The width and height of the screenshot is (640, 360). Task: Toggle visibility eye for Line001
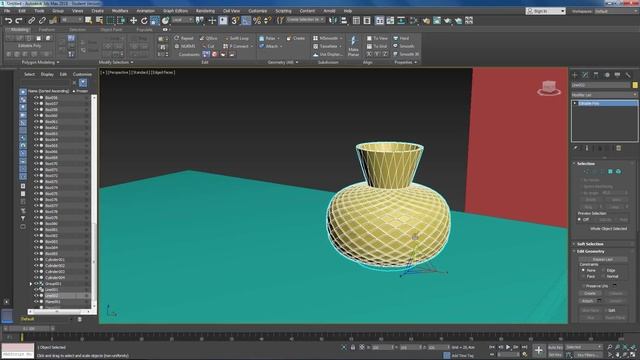(x=36, y=289)
